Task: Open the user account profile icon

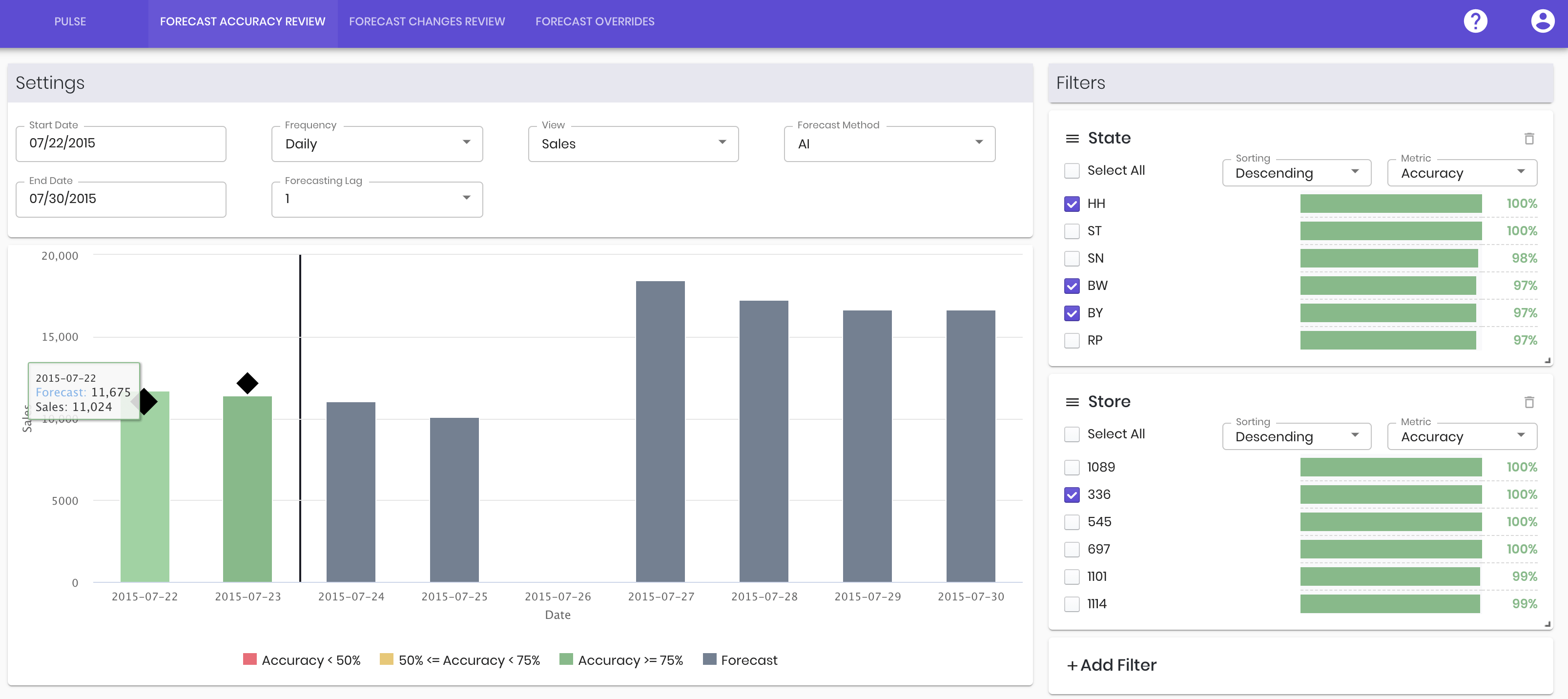Action: pyautogui.click(x=1542, y=21)
